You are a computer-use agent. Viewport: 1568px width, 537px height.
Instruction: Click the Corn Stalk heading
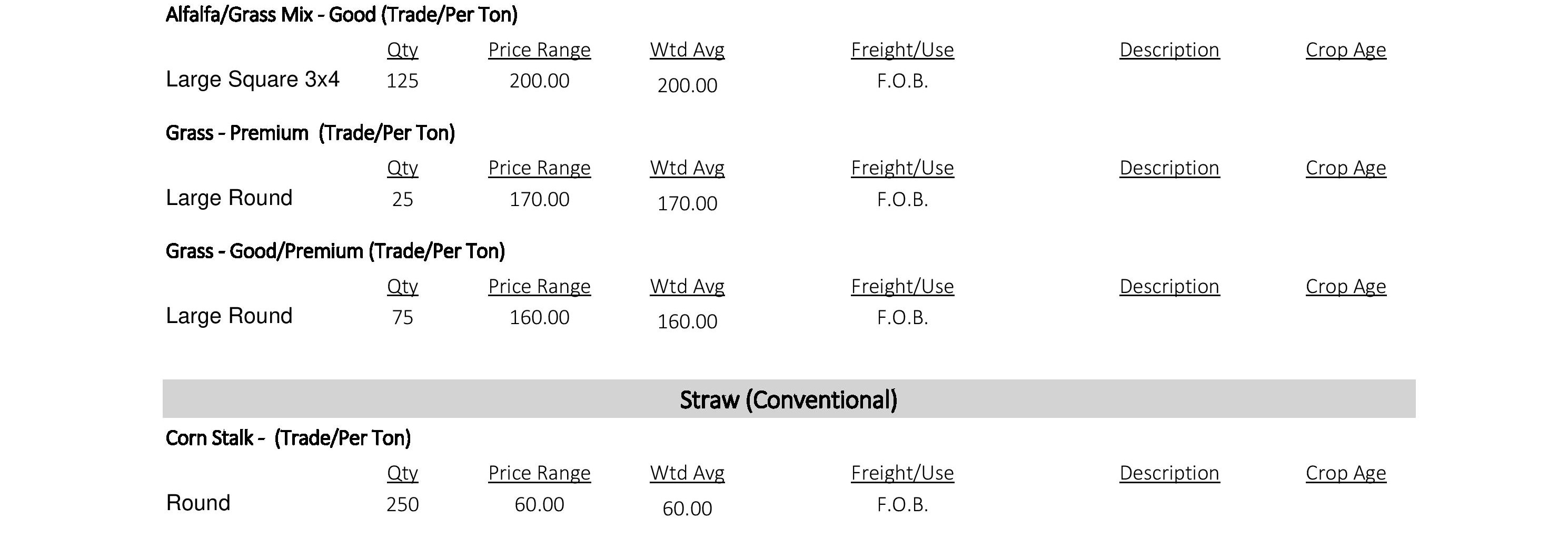point(289,438)
